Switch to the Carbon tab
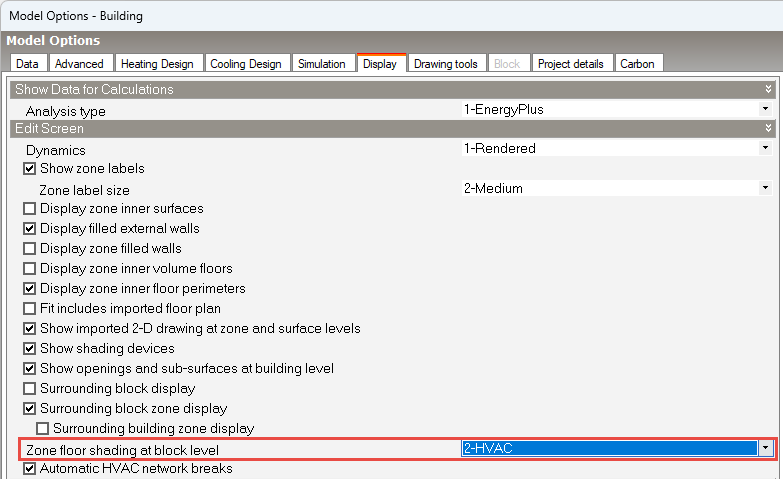The image size is (783, 479). (637, 64)
